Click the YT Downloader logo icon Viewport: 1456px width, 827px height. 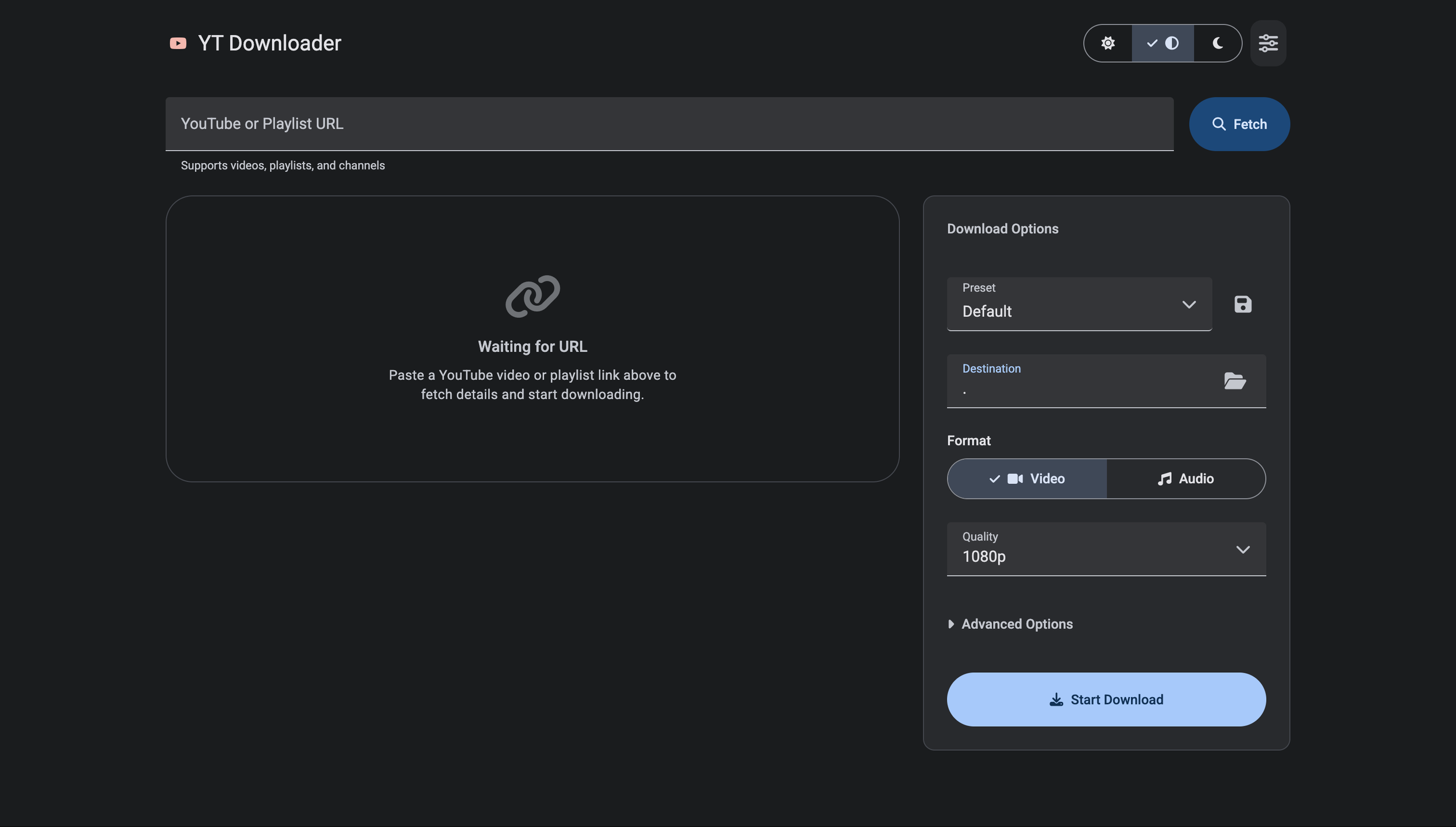[178, 43]
